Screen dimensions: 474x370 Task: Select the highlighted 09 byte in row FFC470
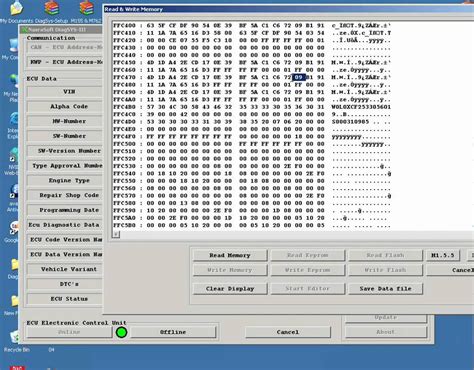click(299, 77)
